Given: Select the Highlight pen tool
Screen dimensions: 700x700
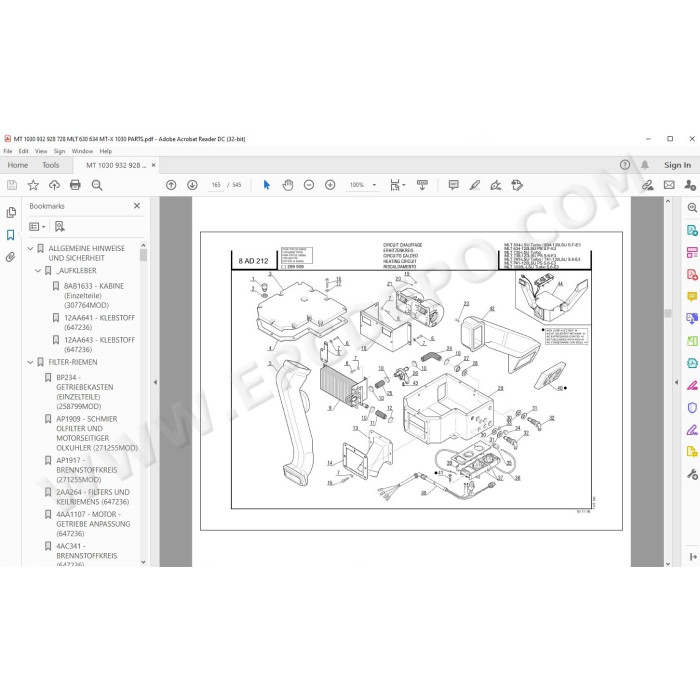Looking at the screenshot, I should click(475, 185).
